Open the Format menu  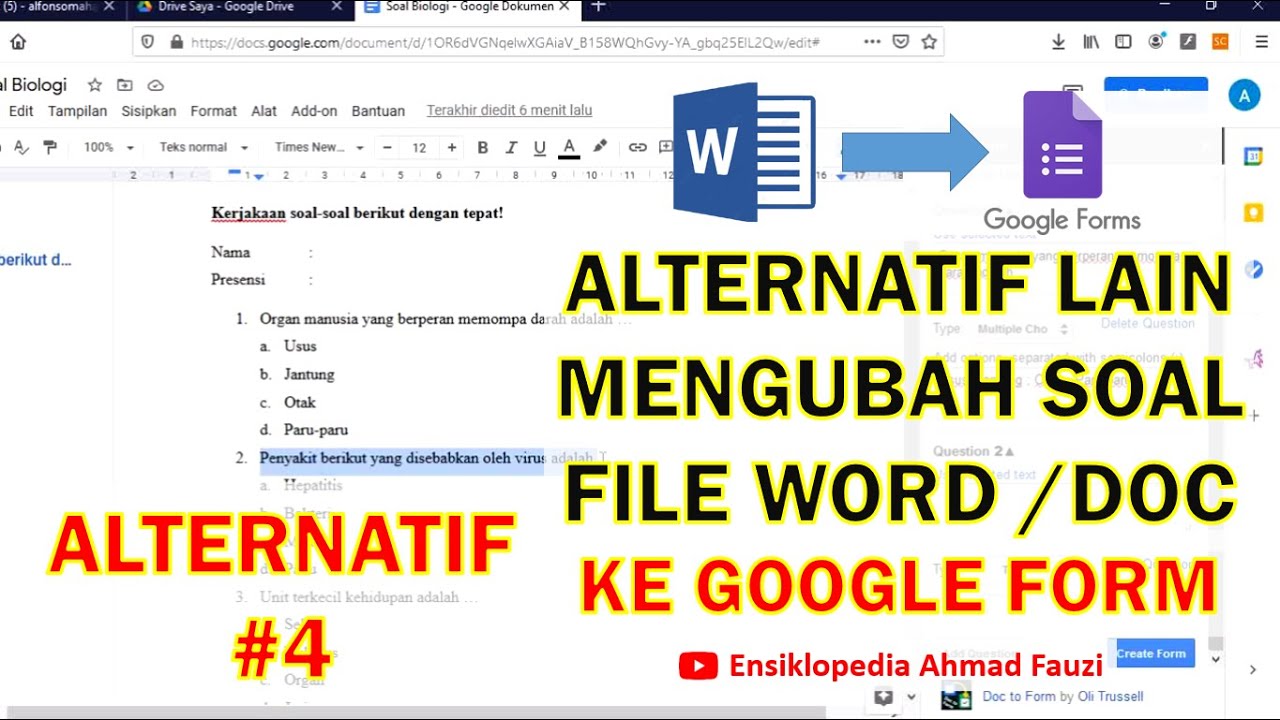(214, 111)
